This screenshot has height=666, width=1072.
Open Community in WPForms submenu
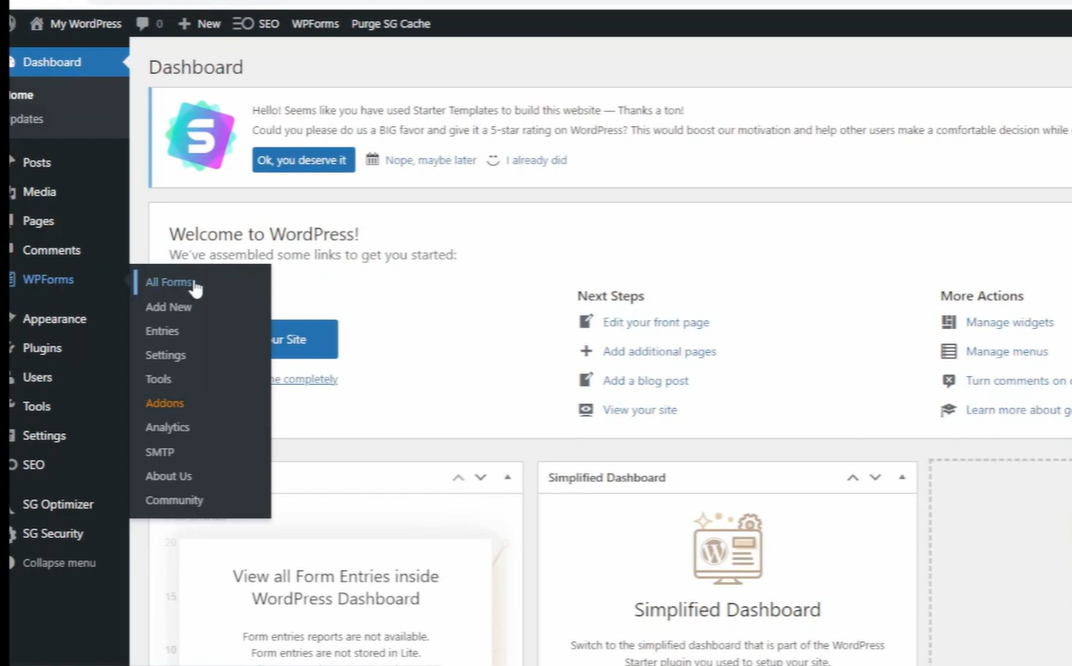[174, 500]
